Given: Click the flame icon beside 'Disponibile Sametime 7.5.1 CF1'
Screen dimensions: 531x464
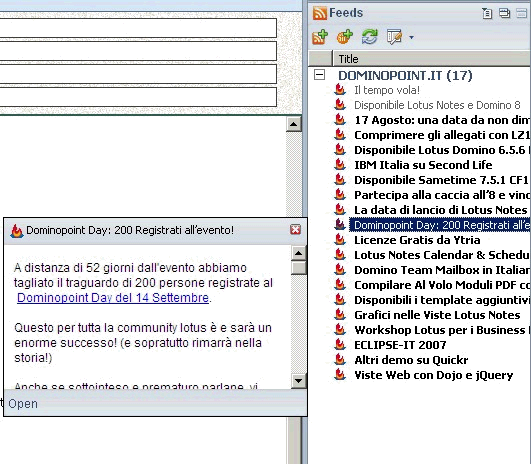Looking at the screenshot, I should click(x=340, y=180).
